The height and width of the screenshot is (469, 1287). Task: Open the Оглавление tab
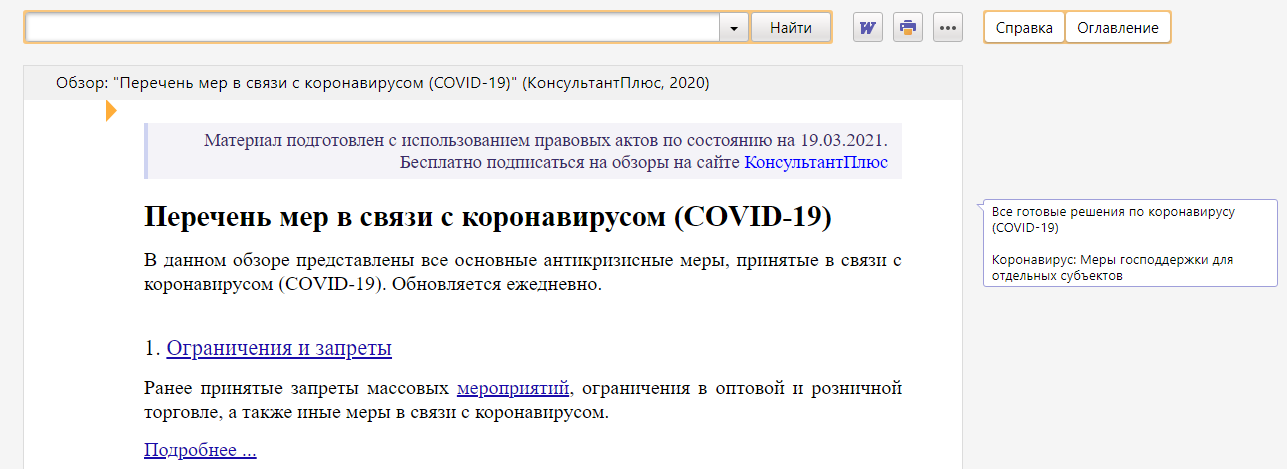click(x=1117, y=28)
